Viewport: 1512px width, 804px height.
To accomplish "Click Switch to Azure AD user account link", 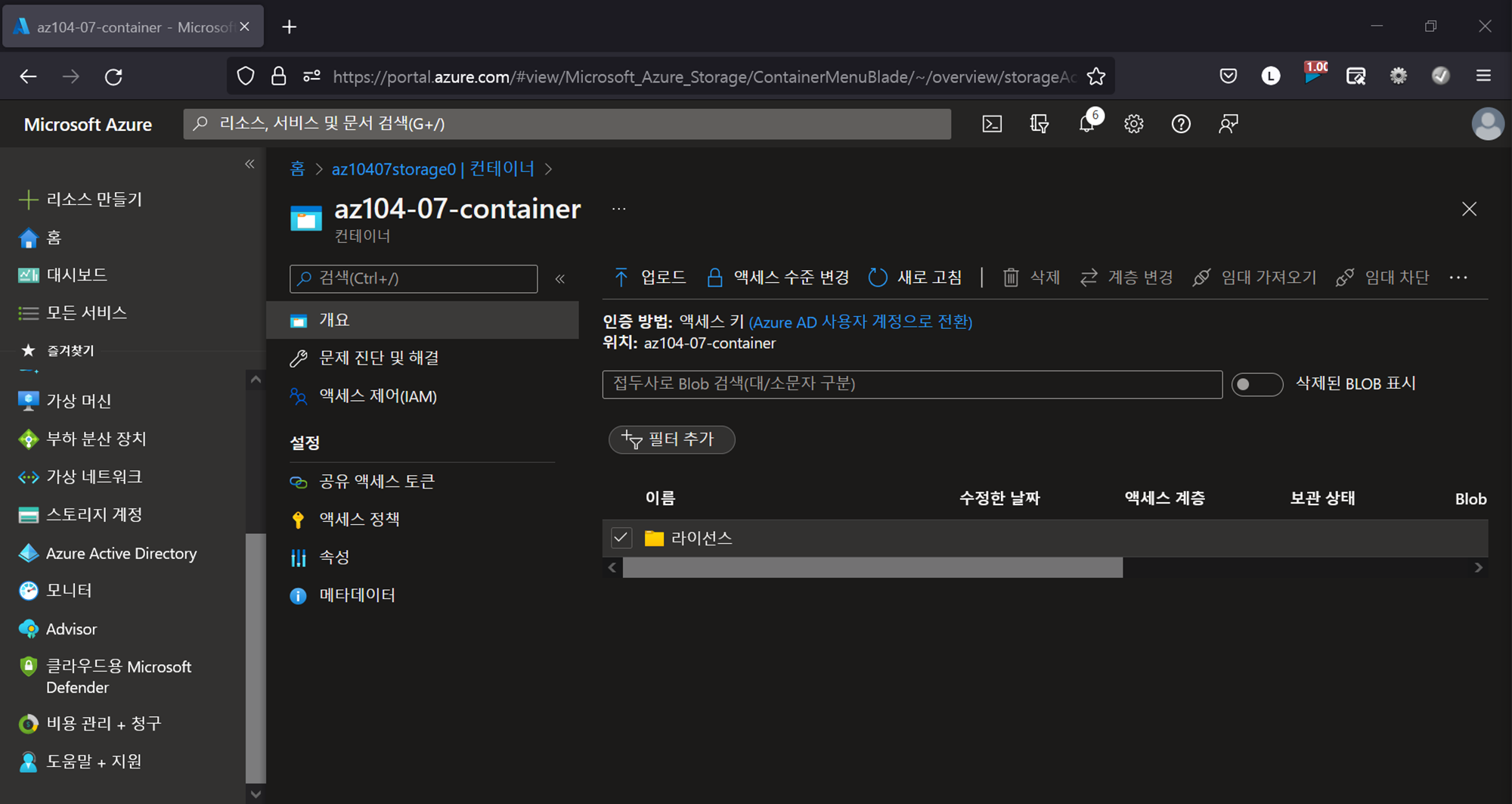I will point(860,321).
